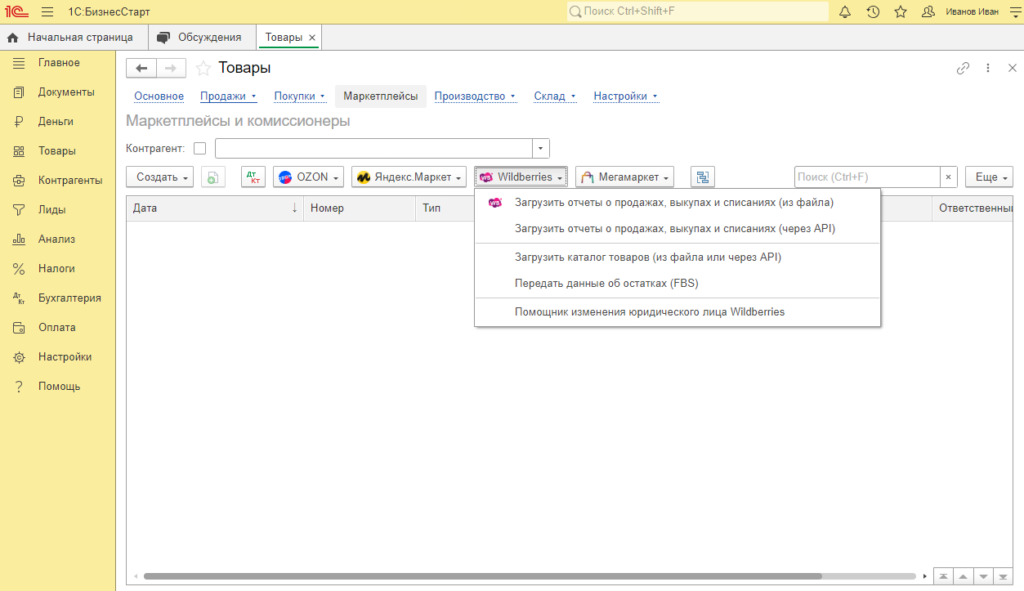Open Главное section in sidebar
This screenshot has height=591, width=1024.
58,63
